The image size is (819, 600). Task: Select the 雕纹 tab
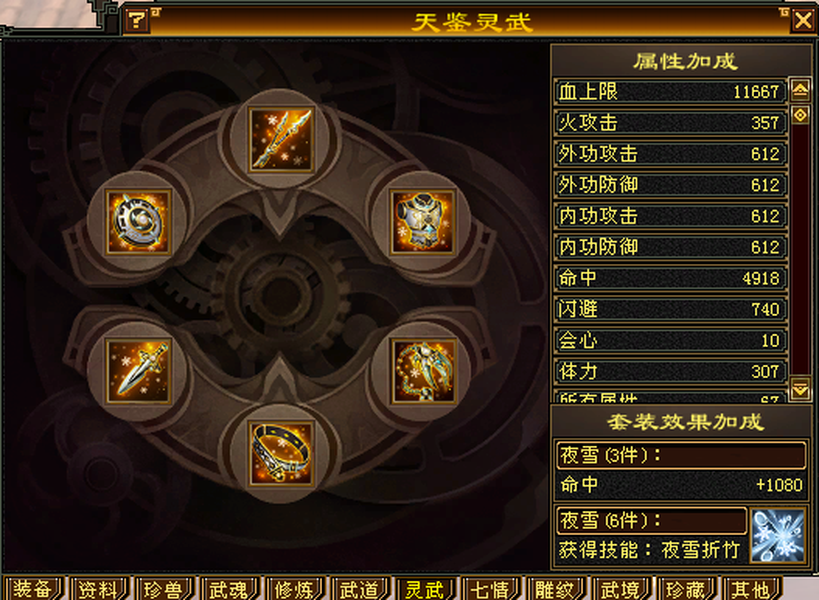click(x=555, y=589)
